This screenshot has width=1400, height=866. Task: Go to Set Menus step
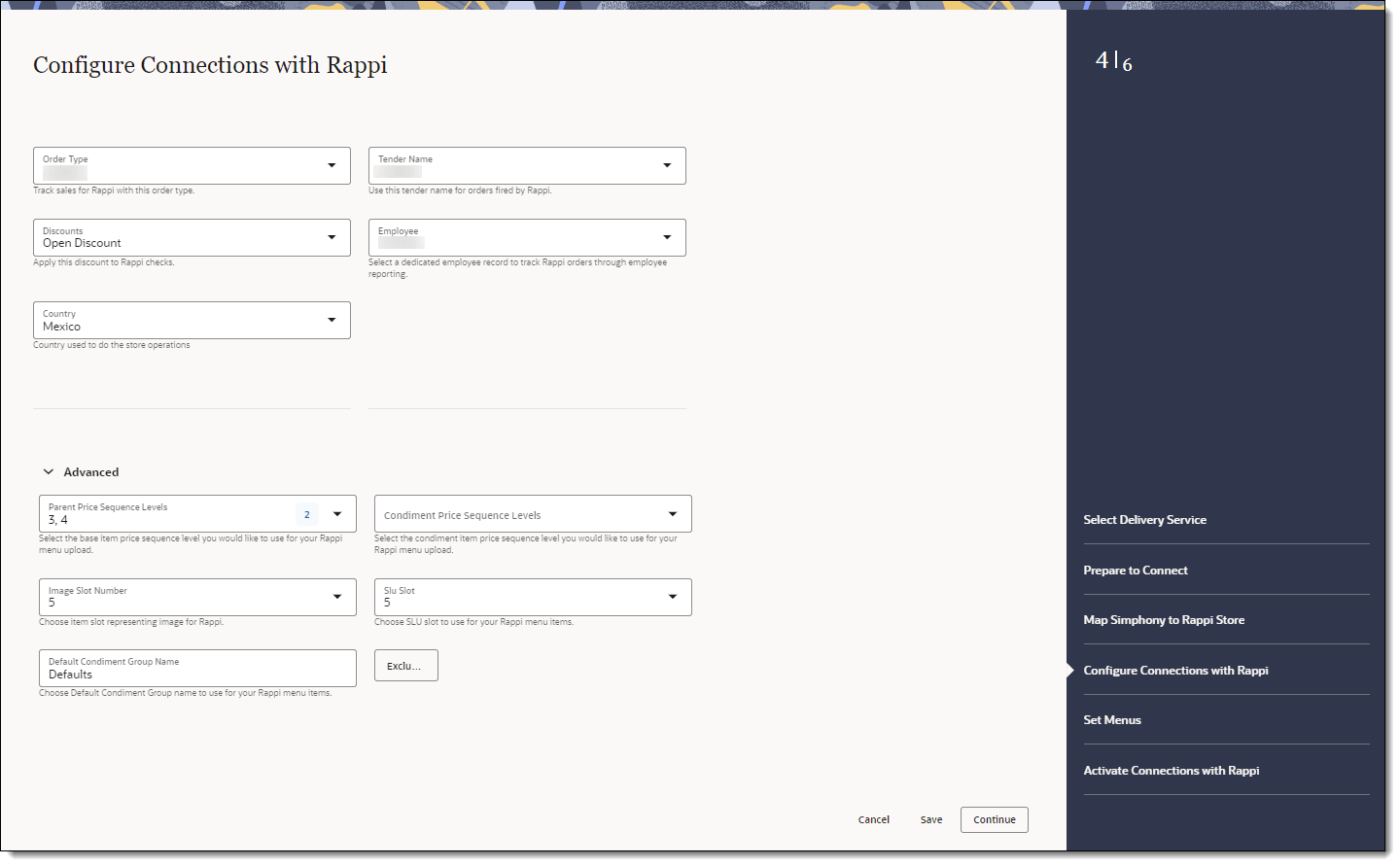click(1112, 720)
